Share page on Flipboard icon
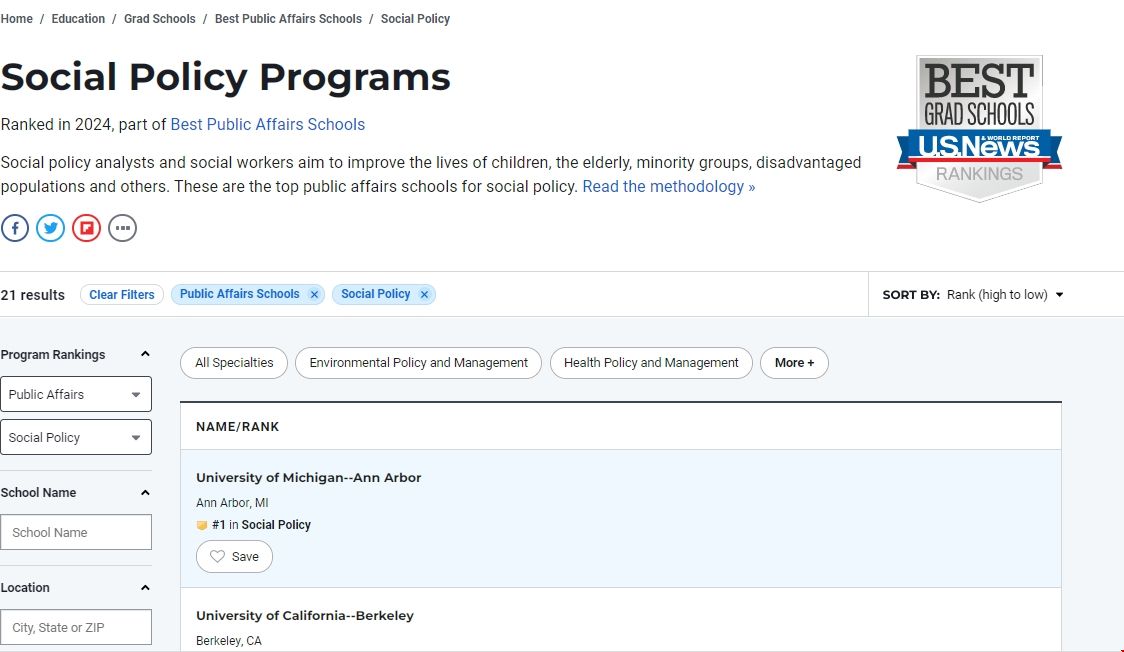Viewport: 1124px width, 652px height. tap(87, 228)
